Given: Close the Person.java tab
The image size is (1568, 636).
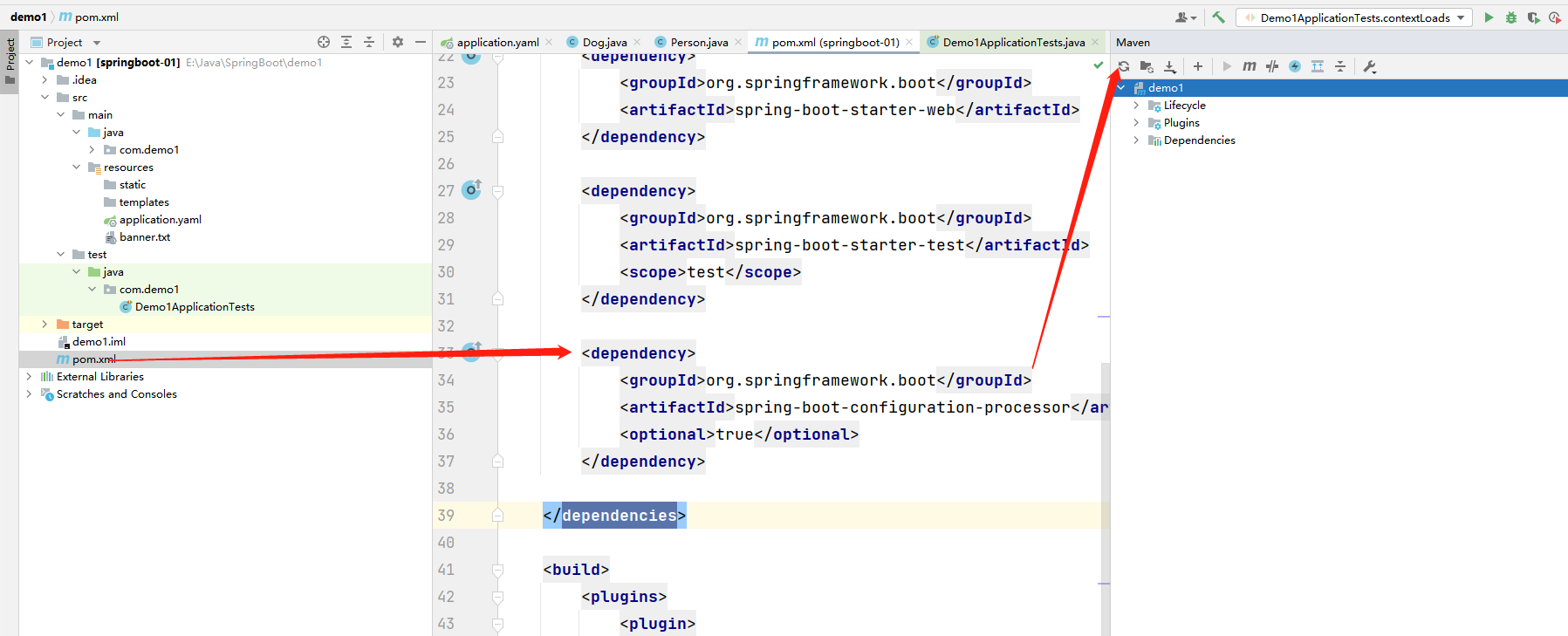Looking at the screenshot, I should pyautogui.click(x=738, y=42).
